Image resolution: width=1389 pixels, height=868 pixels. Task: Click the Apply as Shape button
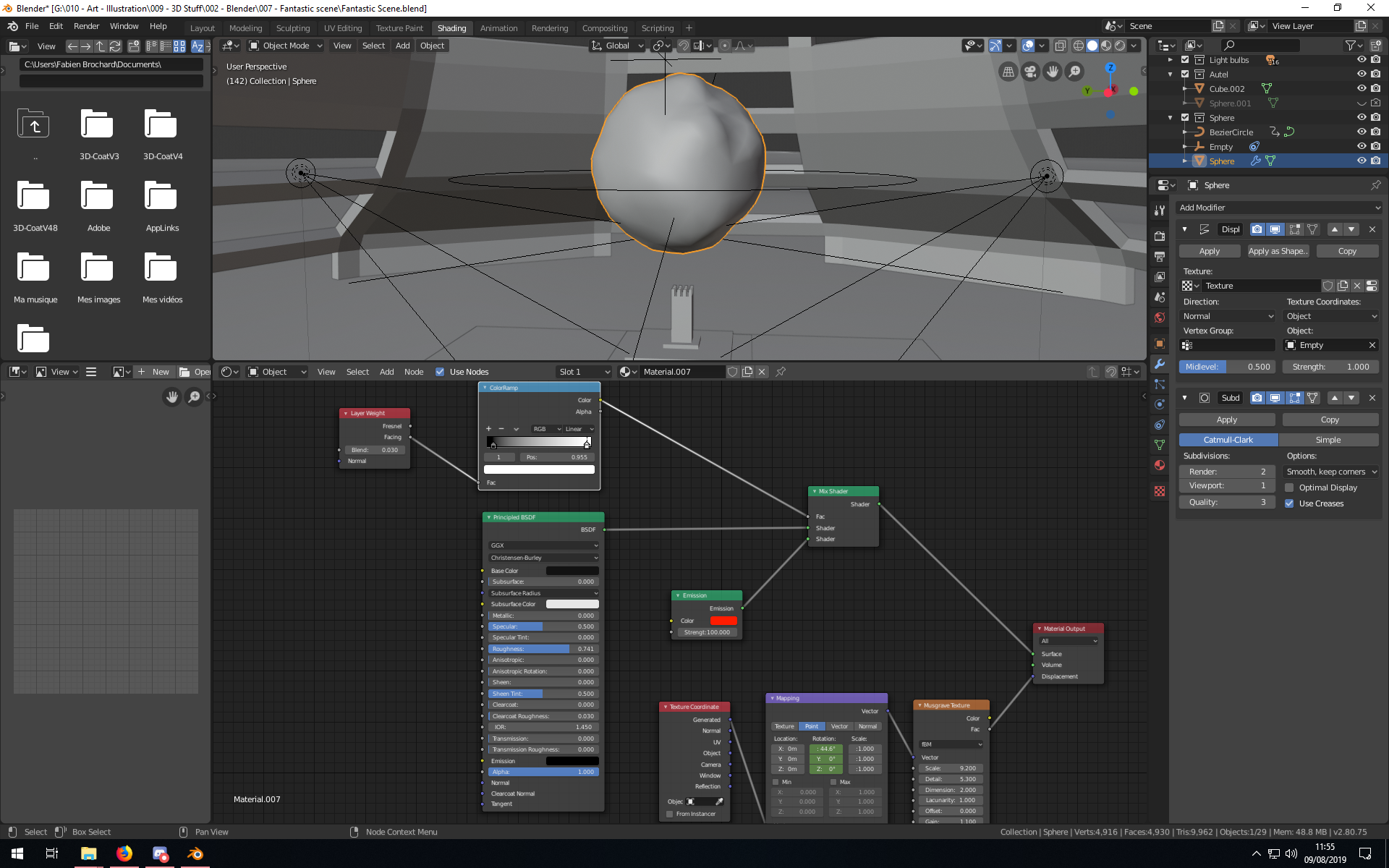(x=1278, y=251)
